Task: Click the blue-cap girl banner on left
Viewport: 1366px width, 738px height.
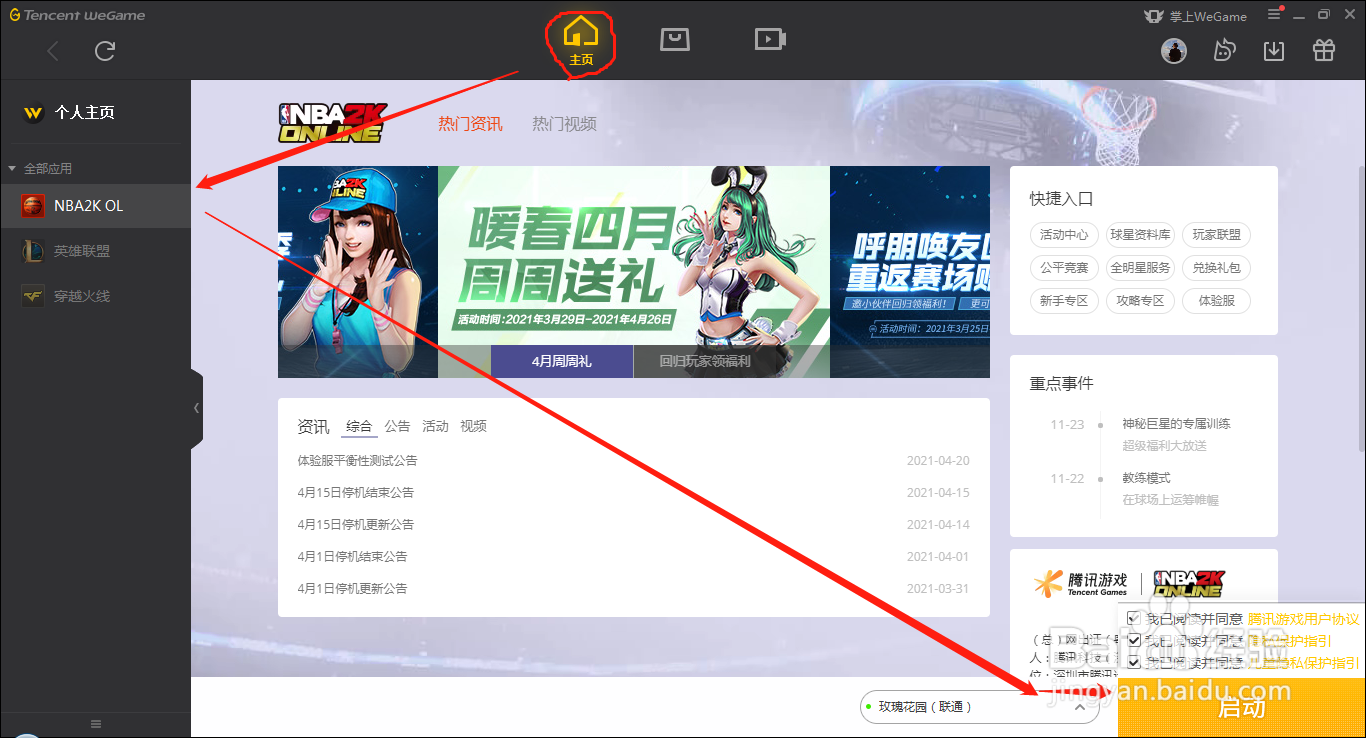Action: 358,272
